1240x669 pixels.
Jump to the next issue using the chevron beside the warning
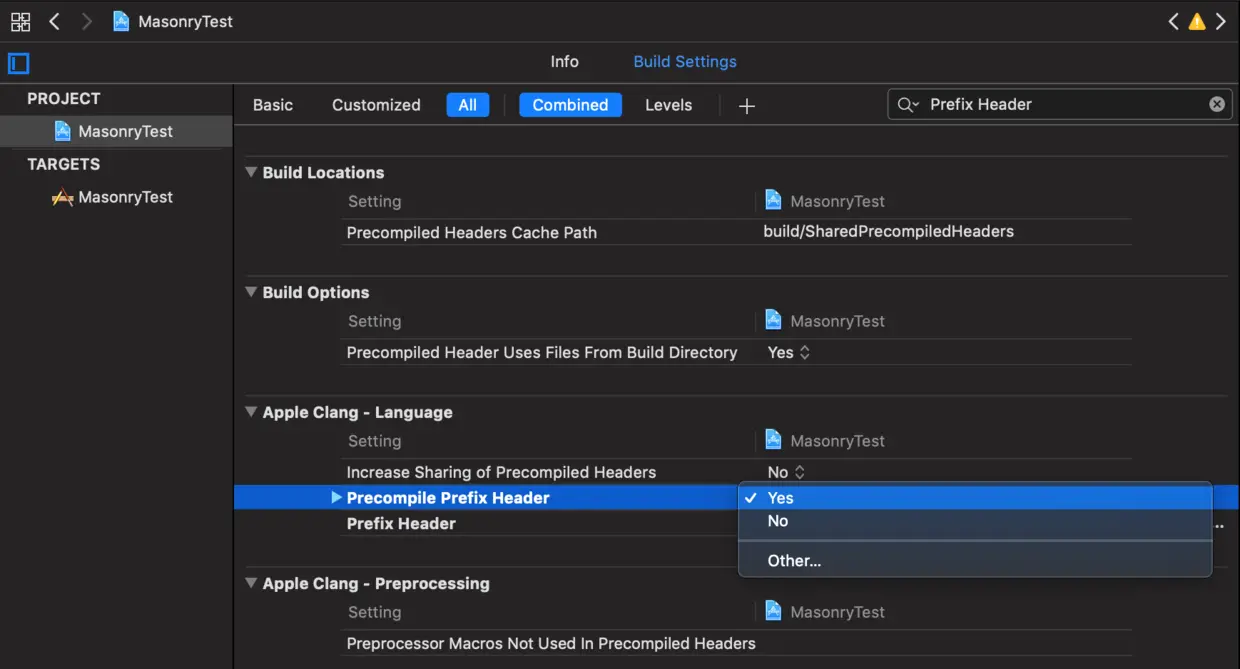(x=1220, y=21)
